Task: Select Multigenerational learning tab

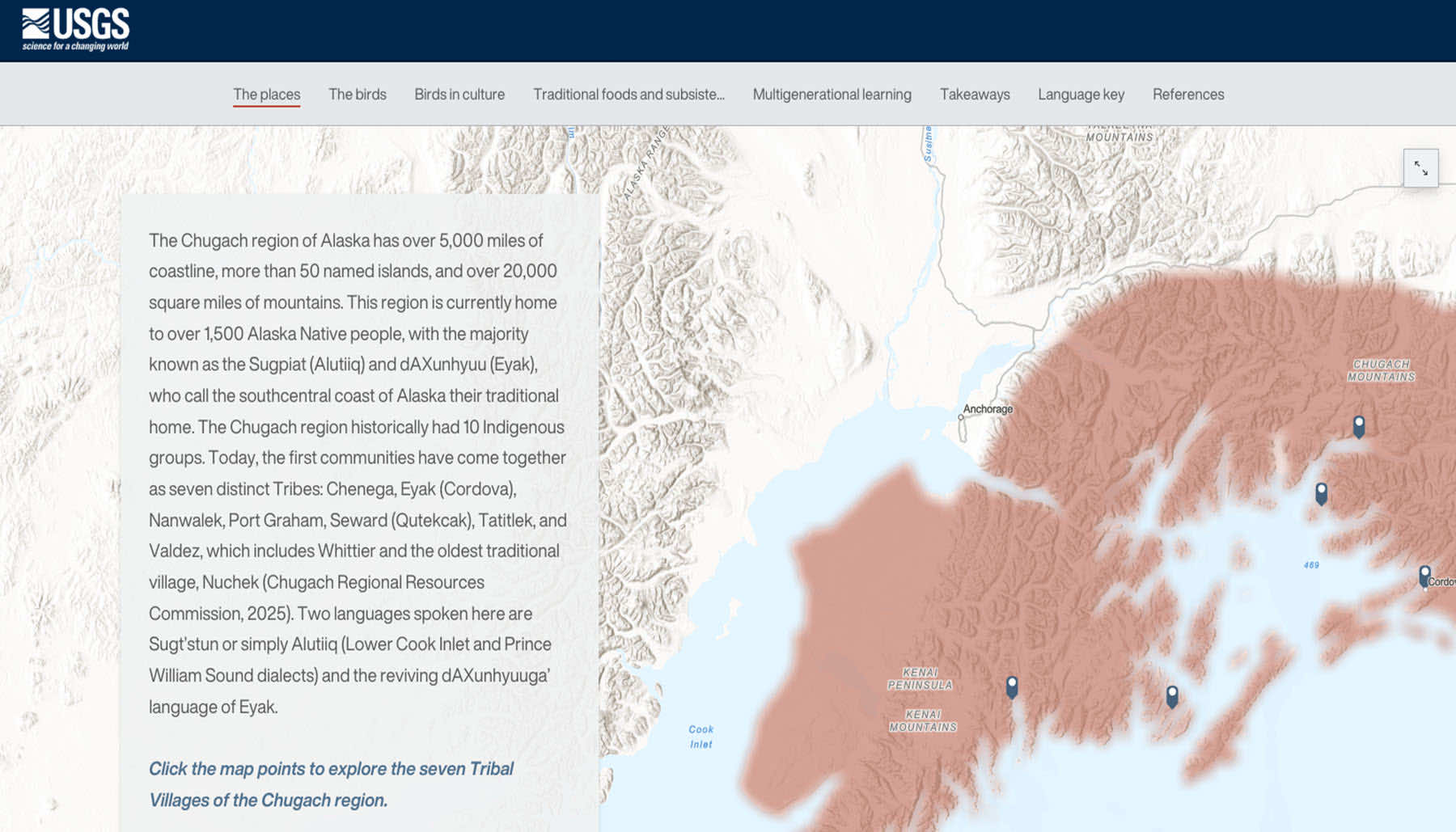Action: point(832,95)
